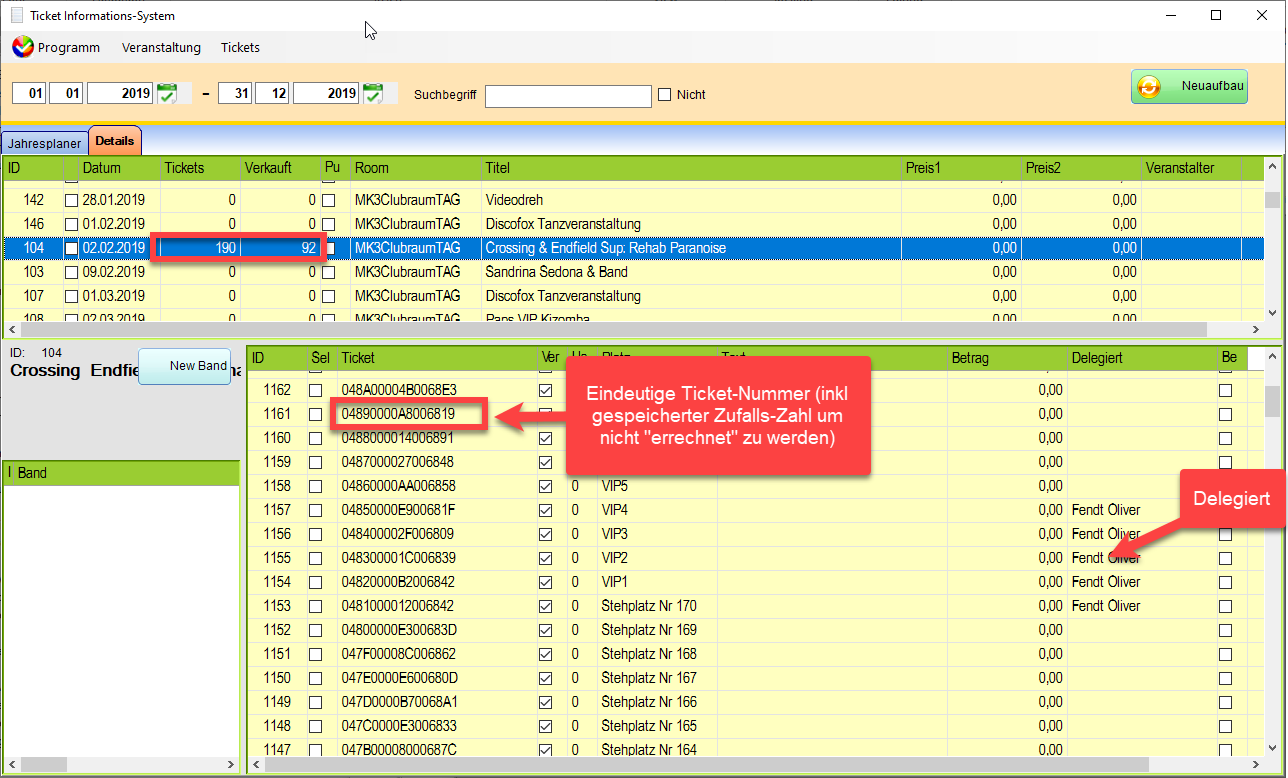
Task: Focus the end date month field showing 12
Action: [272, 93]
